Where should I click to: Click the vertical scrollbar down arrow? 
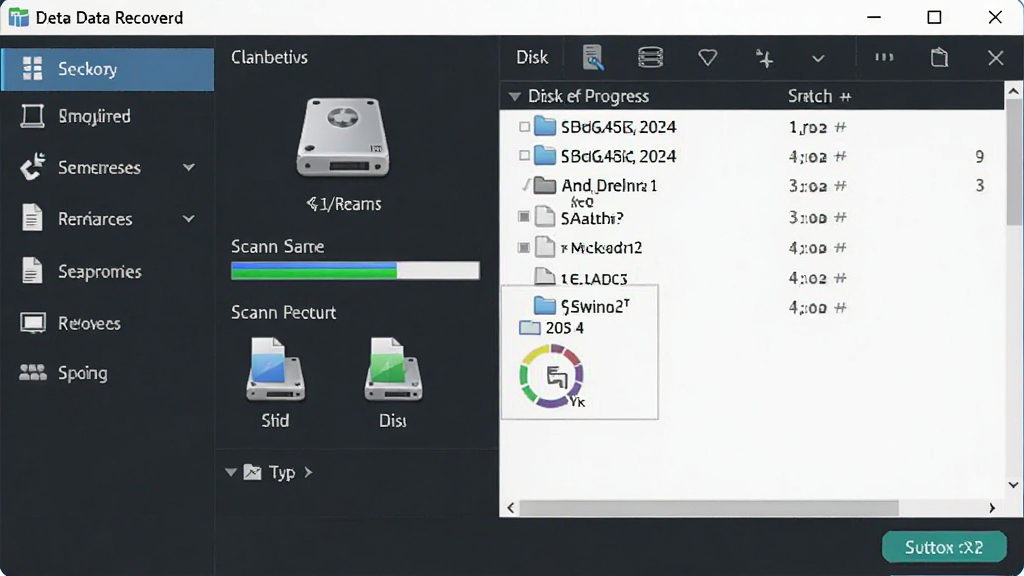point(1014,485)
